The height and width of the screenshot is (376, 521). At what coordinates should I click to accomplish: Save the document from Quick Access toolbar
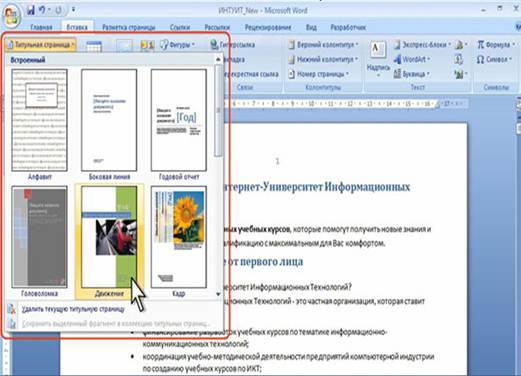point(31,10)
